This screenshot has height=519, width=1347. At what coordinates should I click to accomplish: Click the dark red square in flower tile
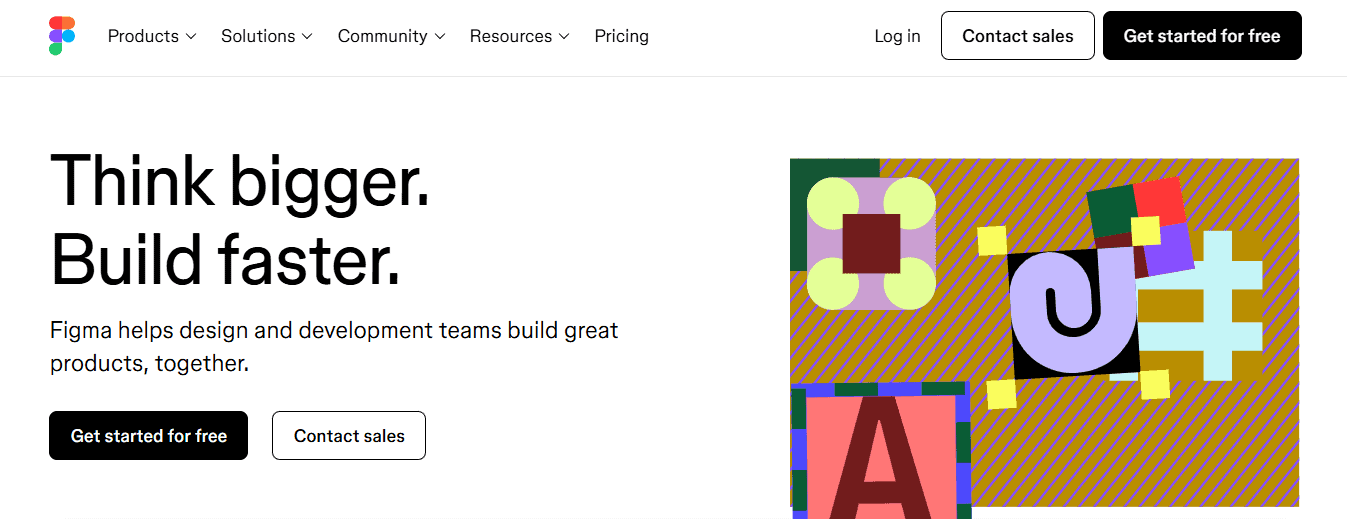[871, 243]
